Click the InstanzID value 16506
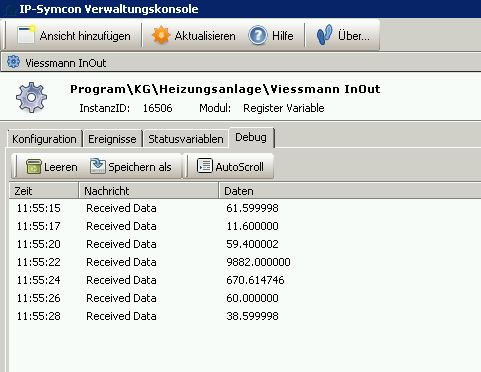Viewport: 481px width, 372px height. (158, 108)
